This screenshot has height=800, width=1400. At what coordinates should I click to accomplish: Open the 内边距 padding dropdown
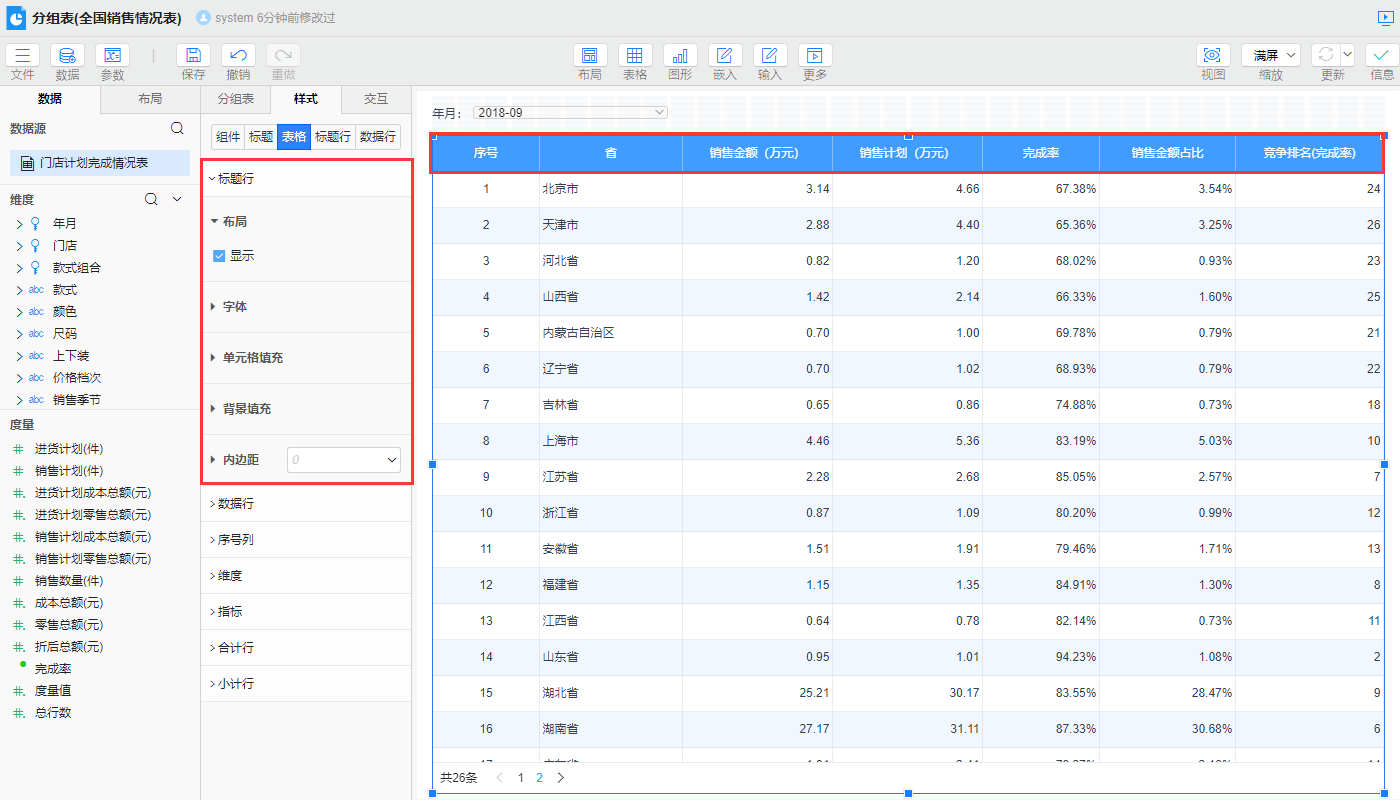point(344,460)
